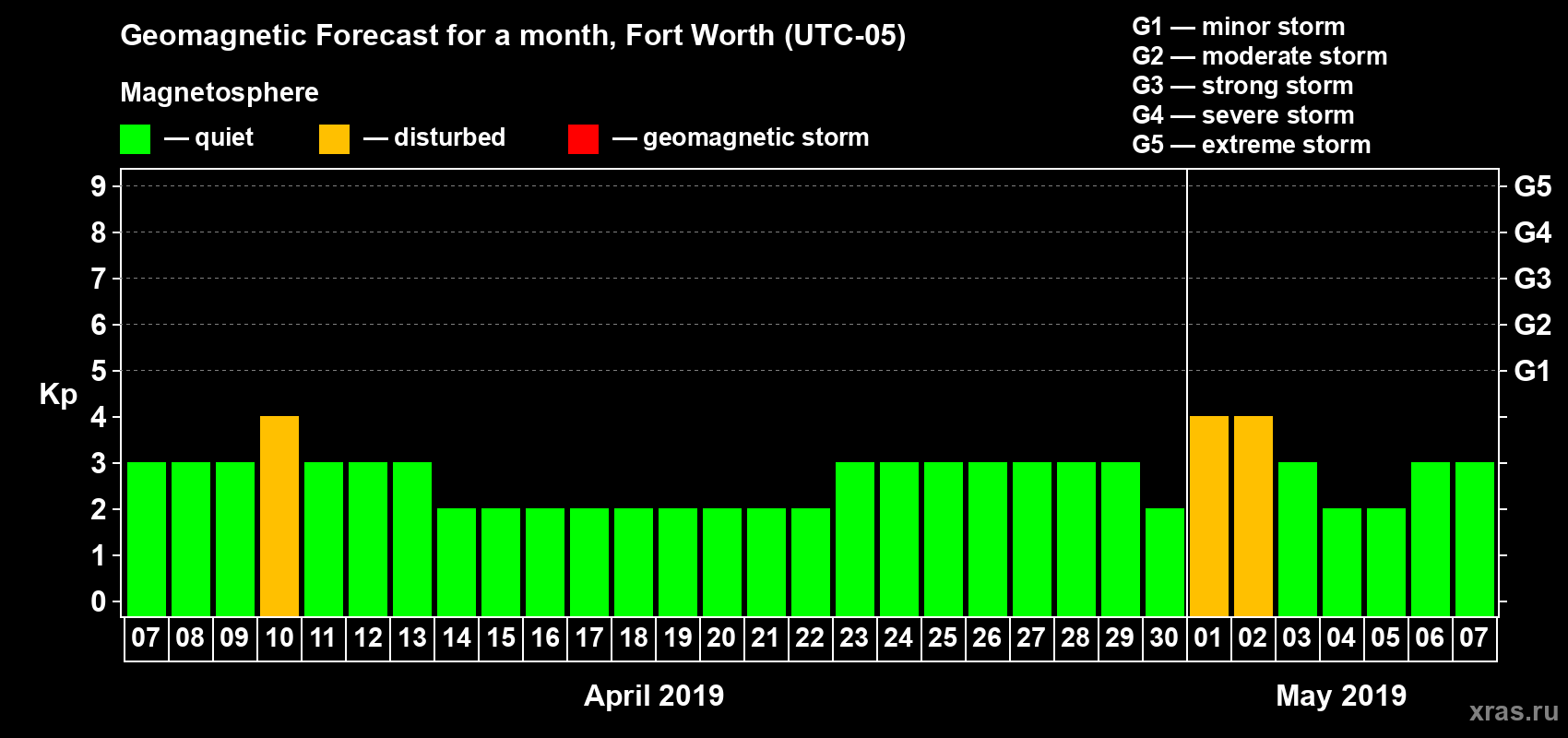Click the green bar for April 14
1568x738 pixels.
[457, 563]
